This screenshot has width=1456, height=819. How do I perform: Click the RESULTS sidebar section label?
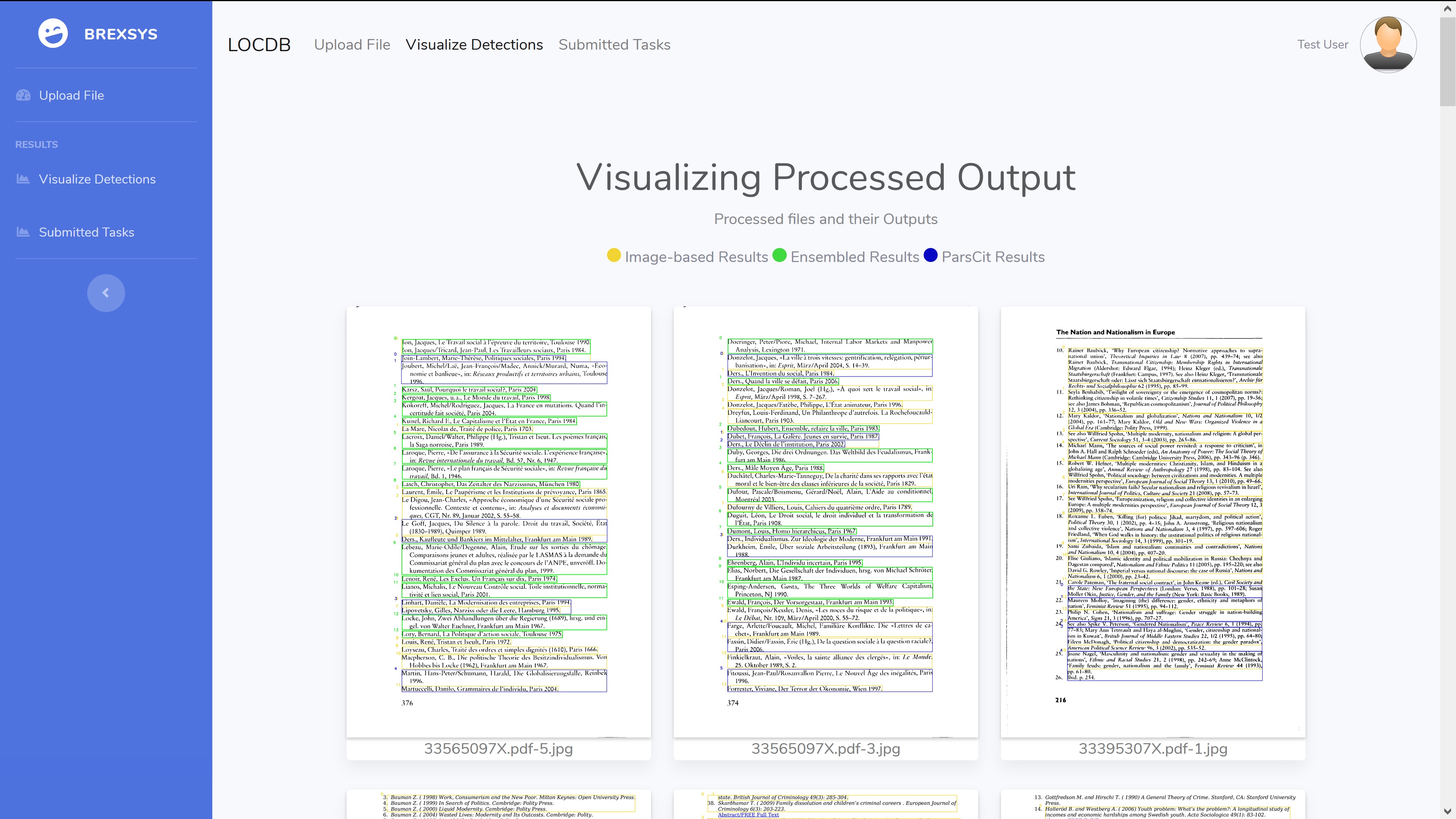(37, 145)
